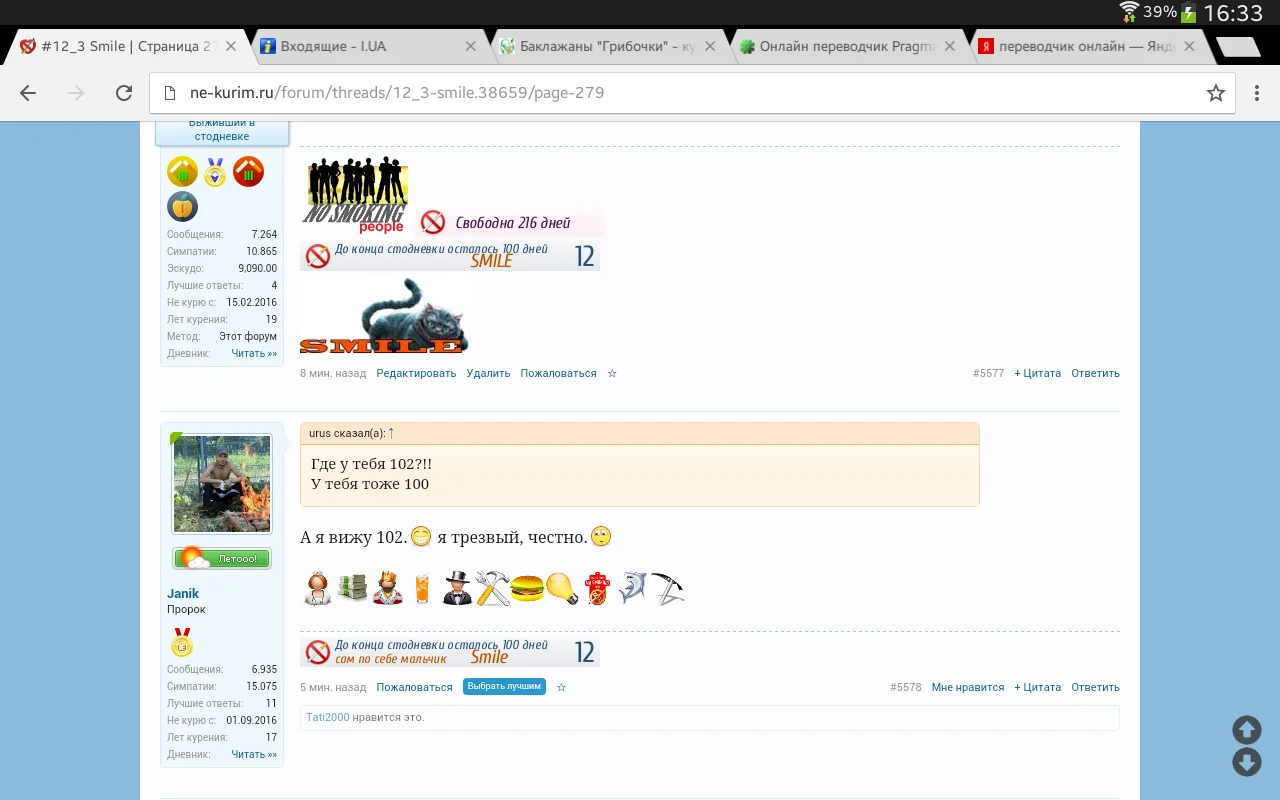Read Janik's diary via Читать »
Screen dimensions: 1280x800
pos(254,754)
